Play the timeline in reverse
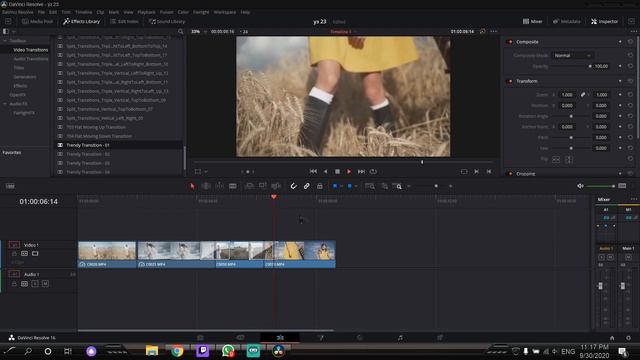Screen dimensions: 640x360 tap(325, 171)
